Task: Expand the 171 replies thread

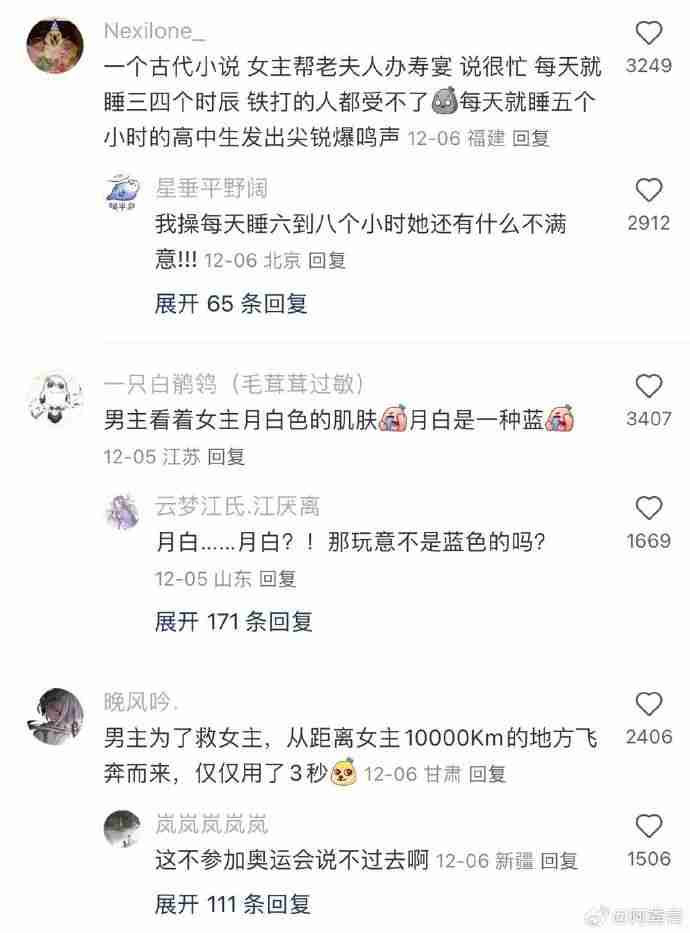Action: point(233,622)
